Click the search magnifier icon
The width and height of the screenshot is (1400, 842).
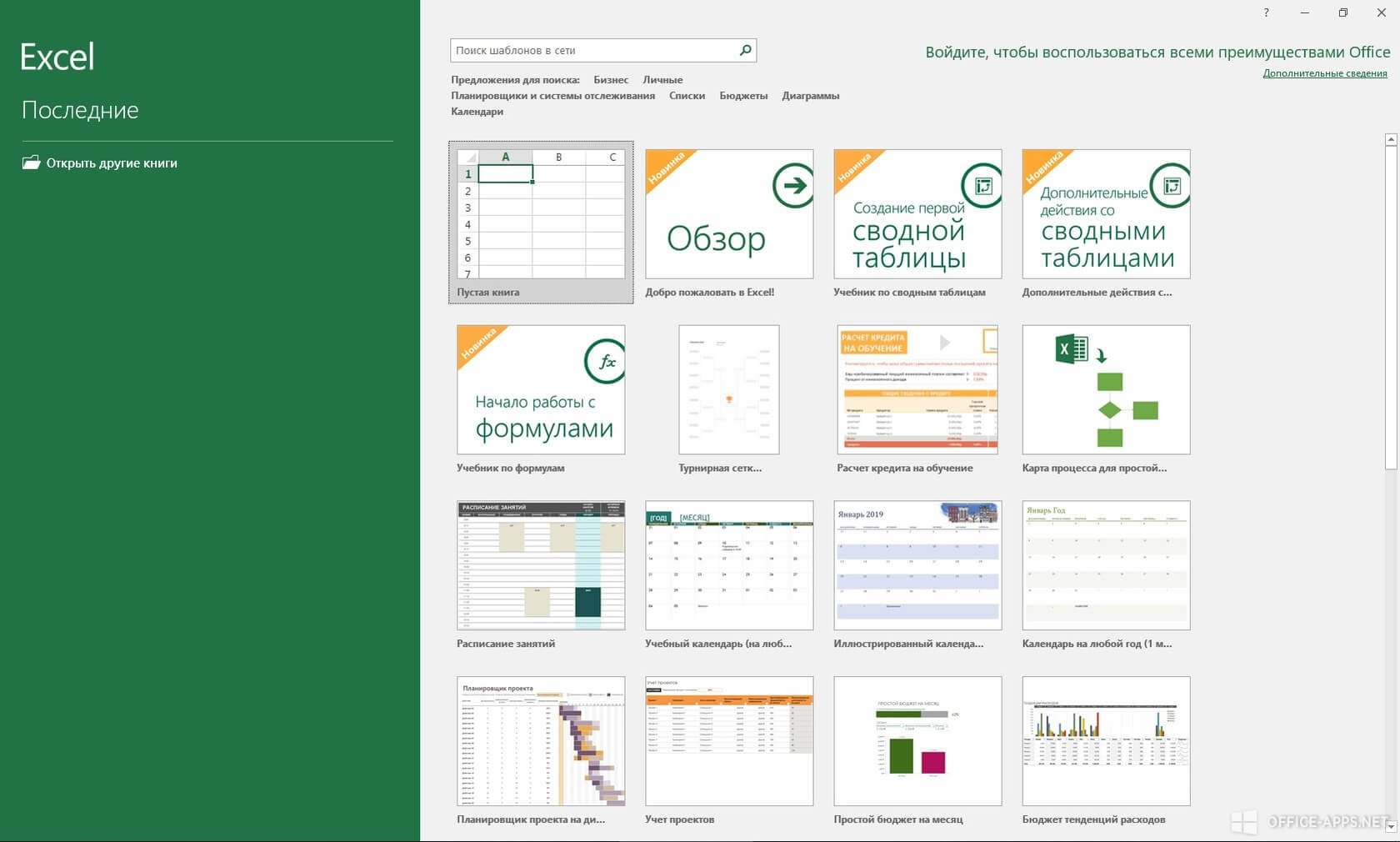[x=746, y=50]
